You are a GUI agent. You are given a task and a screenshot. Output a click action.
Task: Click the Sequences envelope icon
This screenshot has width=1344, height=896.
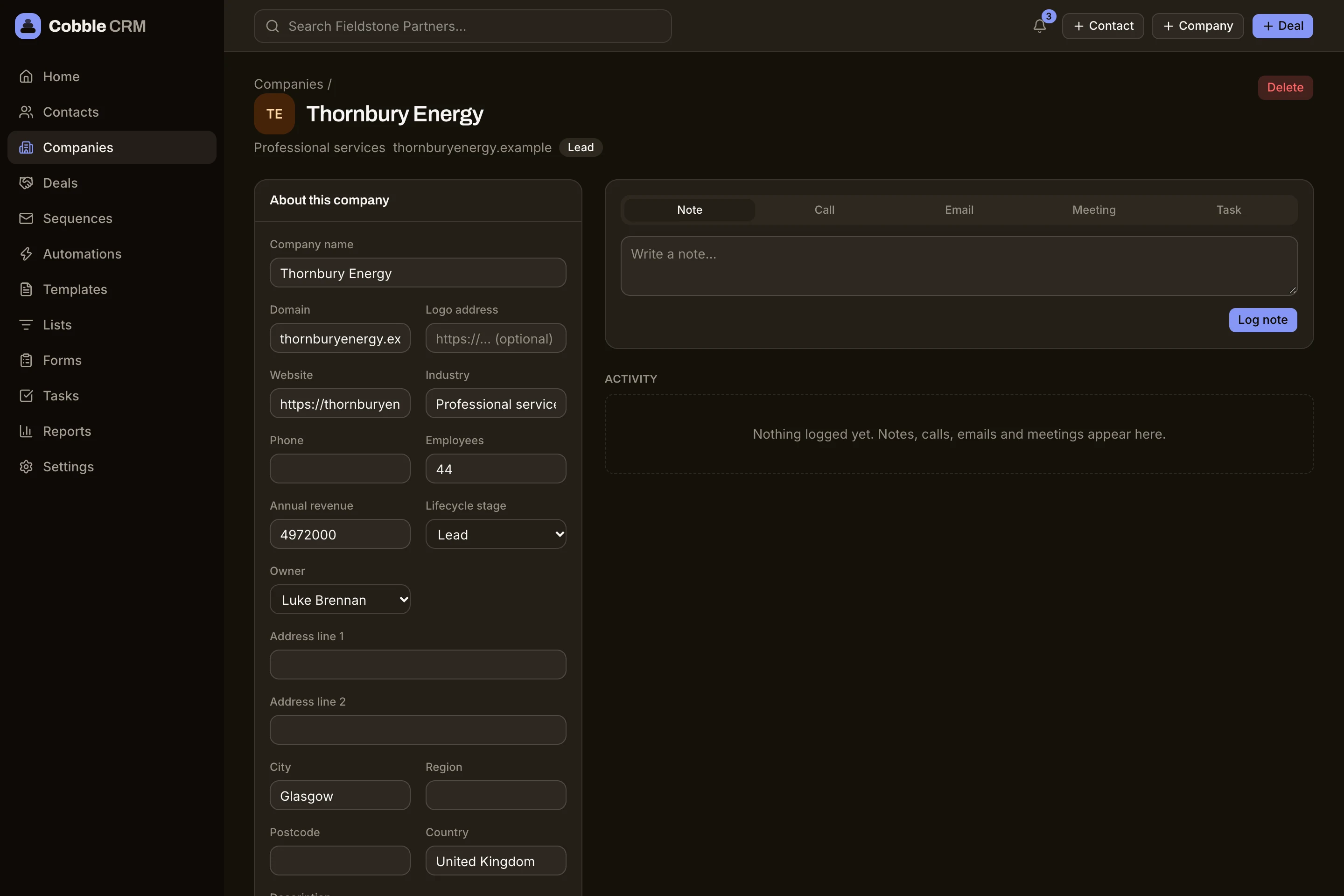coord(26,218)
